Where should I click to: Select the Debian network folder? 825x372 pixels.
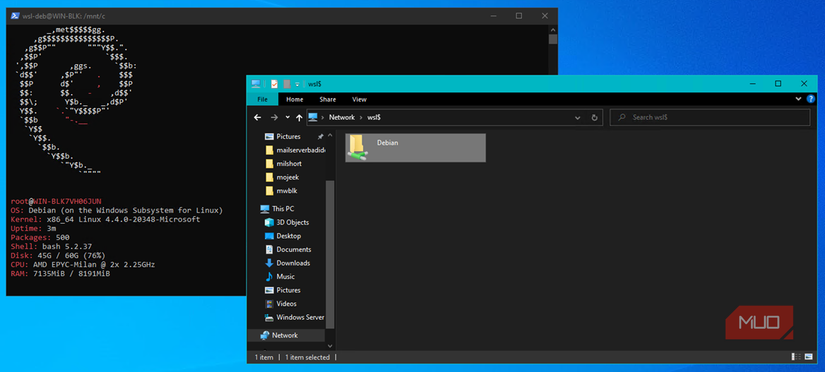415,147
